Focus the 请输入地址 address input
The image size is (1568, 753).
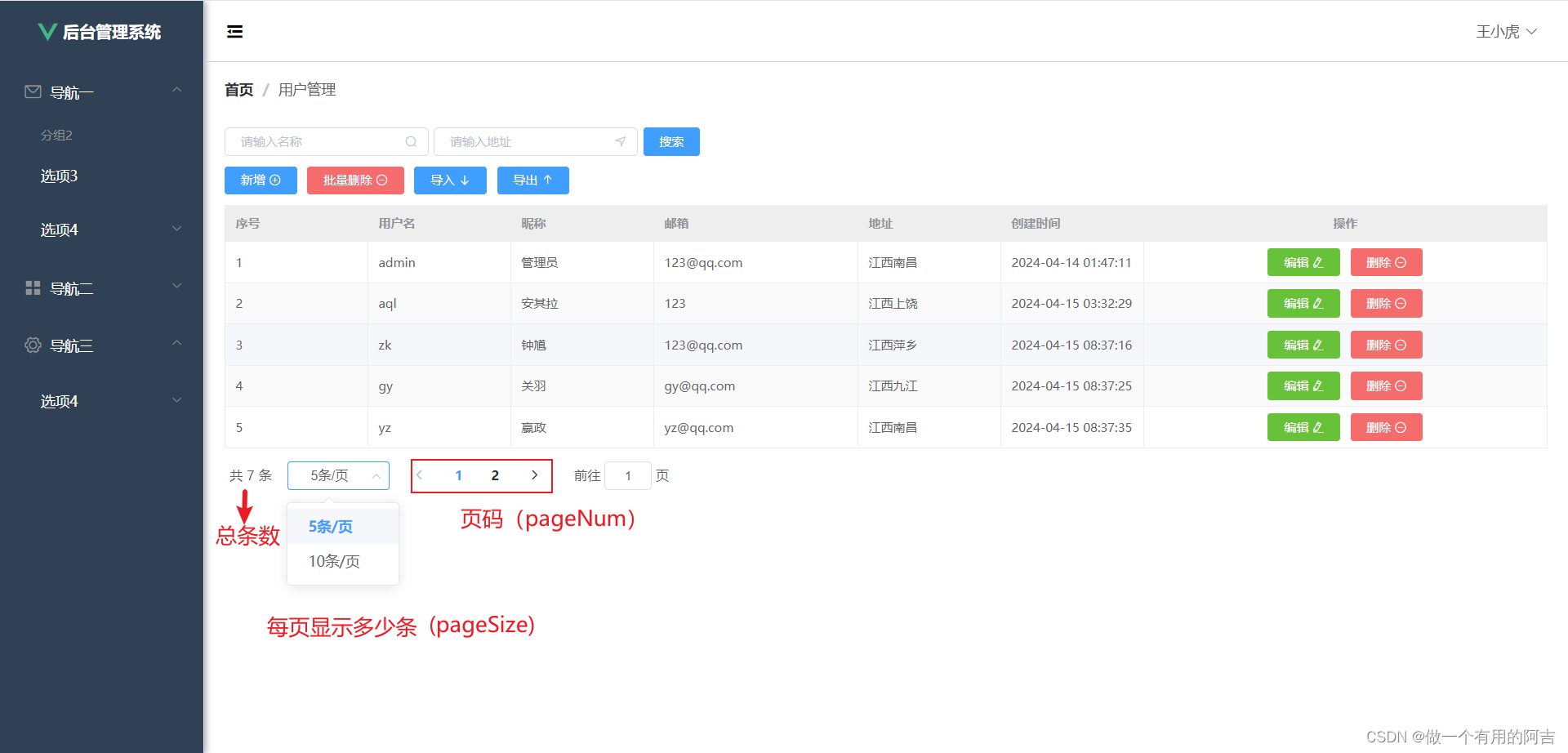(535, 142)
